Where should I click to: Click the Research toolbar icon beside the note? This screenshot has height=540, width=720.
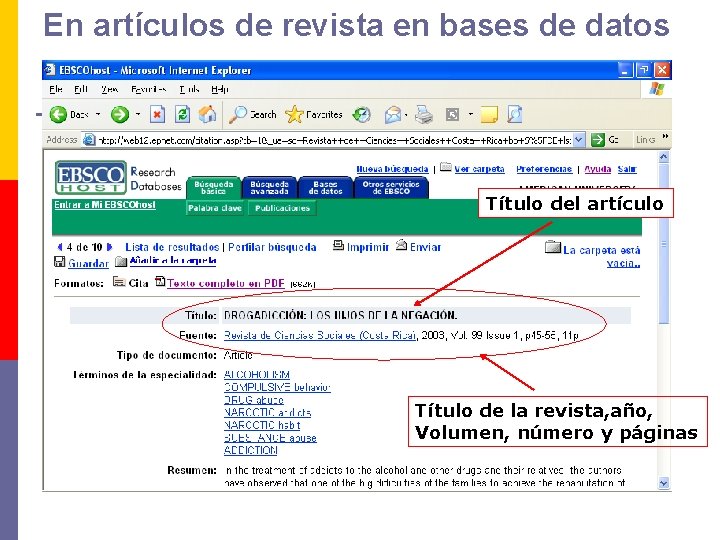(515, 114)
